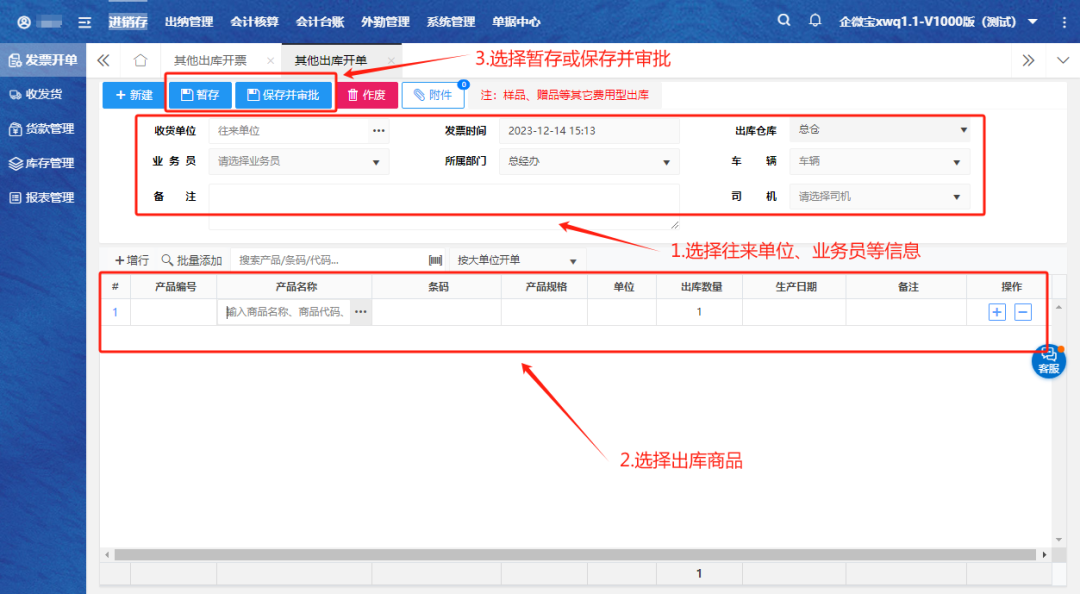Open the 业务员 dropdown
This screenshot has height=594, width=1080.
pyautogui.click(x=299, y=162)
